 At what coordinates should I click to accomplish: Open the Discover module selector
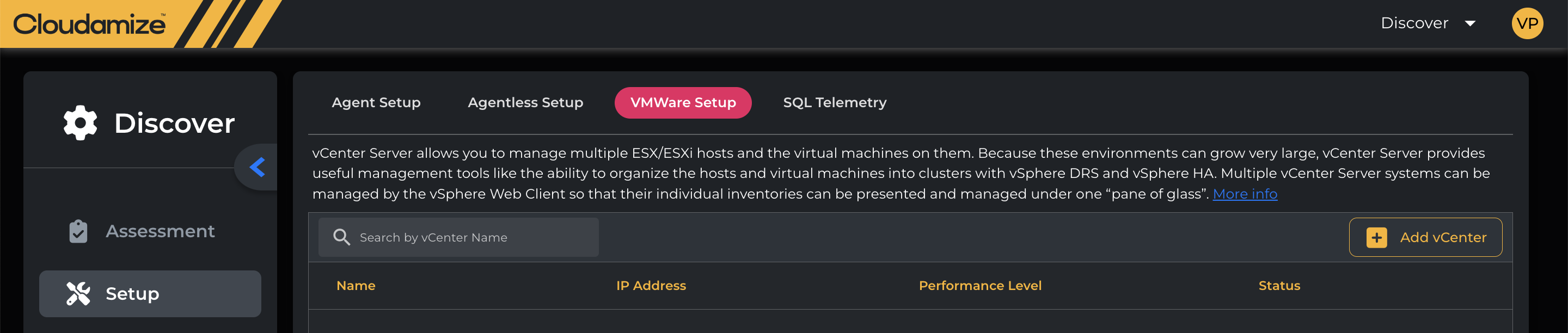(x=1414, y=24)
